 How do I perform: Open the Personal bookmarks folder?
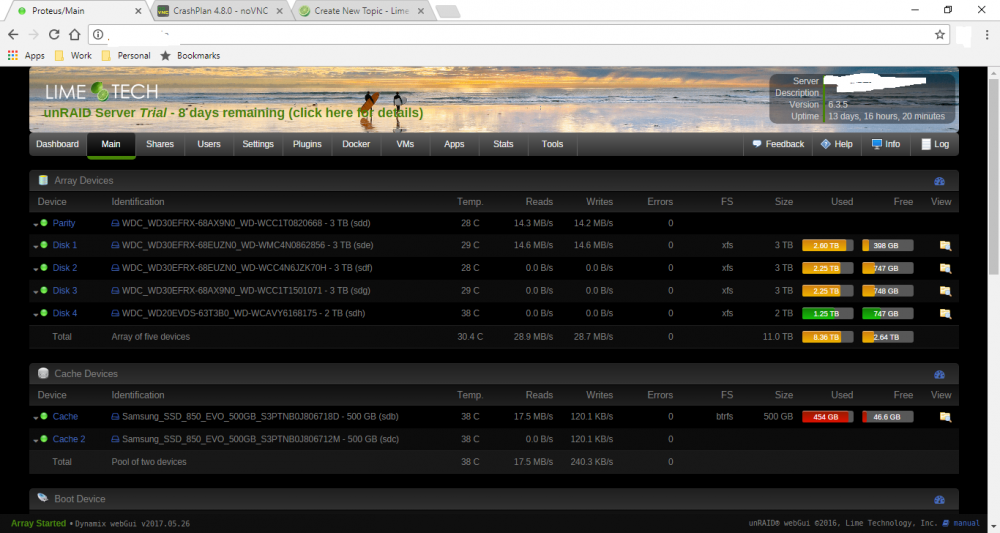tap(126, 55)
